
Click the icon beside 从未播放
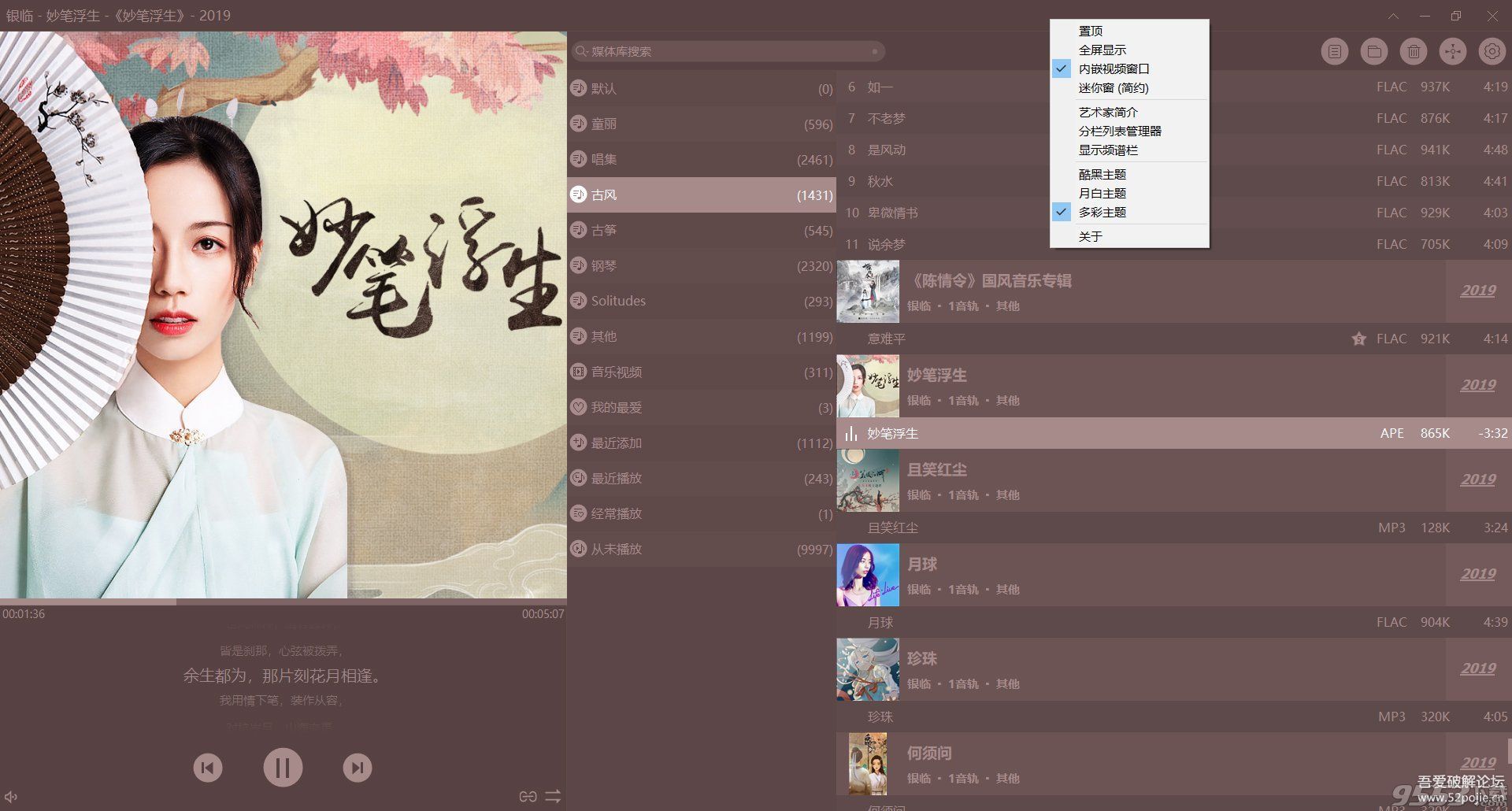(579, 549)
